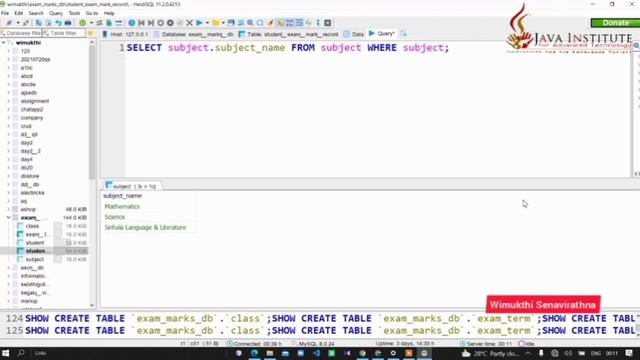Open Edge browser from taskbar
Viewport: 640px width, 360px height.
click(x=254, y=353)
